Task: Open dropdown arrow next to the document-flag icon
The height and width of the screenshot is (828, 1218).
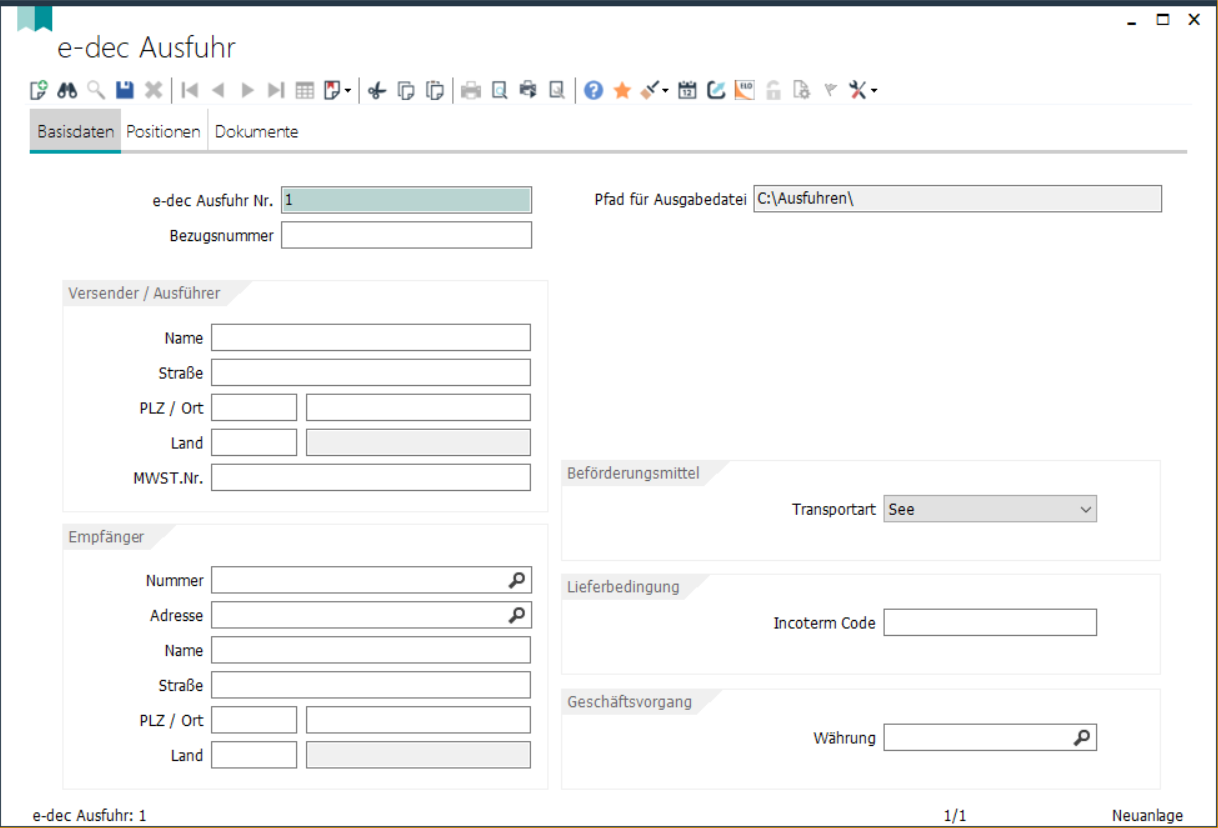Action: click(x=348, y=91)
